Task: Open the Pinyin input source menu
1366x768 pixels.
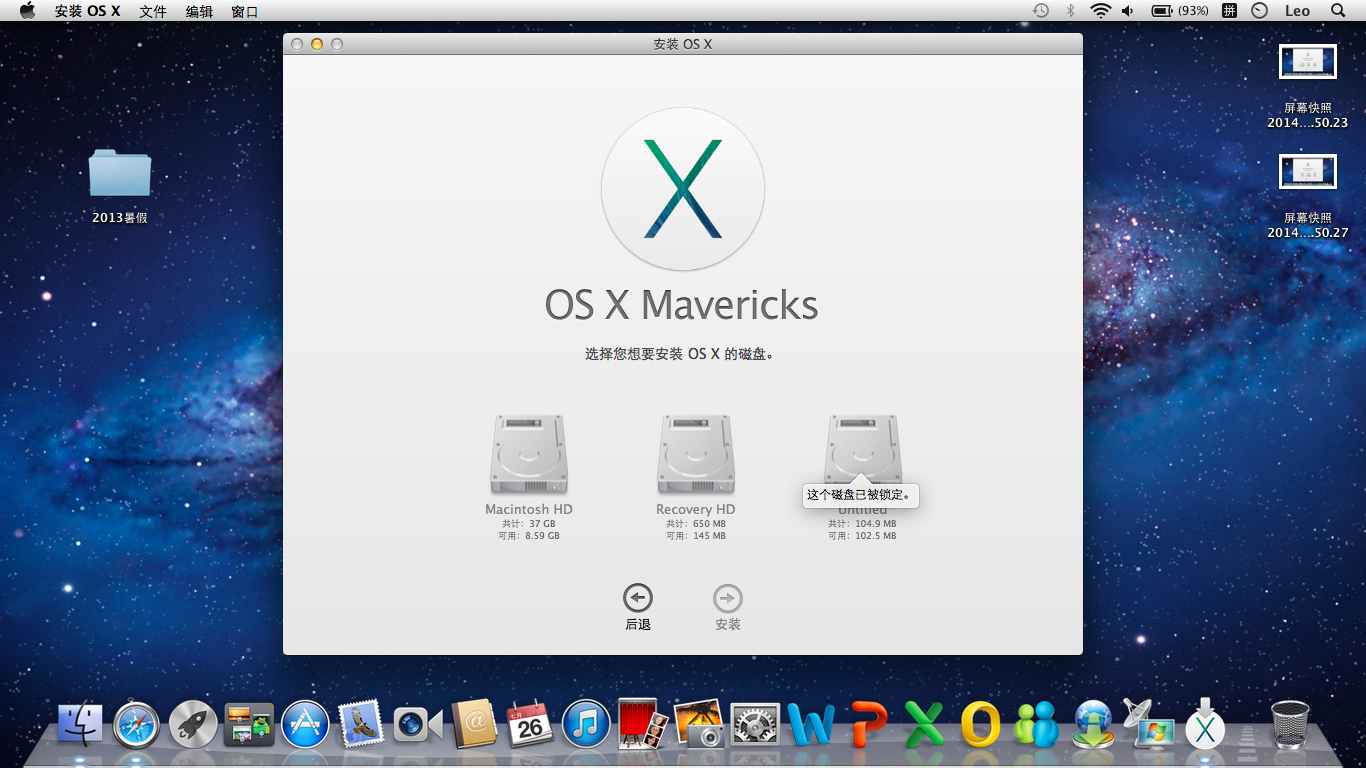Action: (1229, 11)
